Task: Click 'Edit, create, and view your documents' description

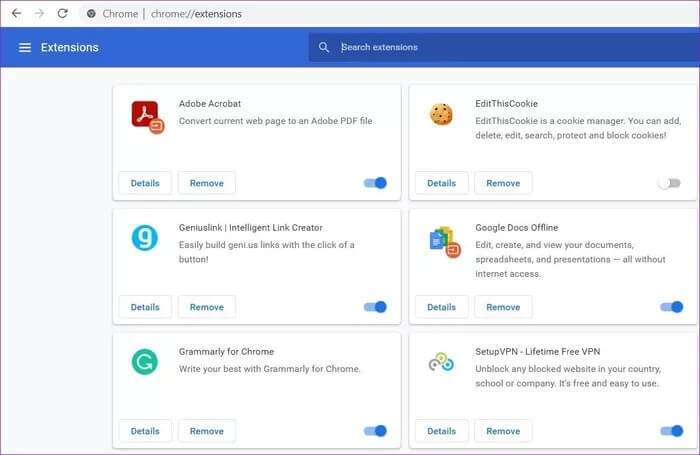Action: coord(570,259)
